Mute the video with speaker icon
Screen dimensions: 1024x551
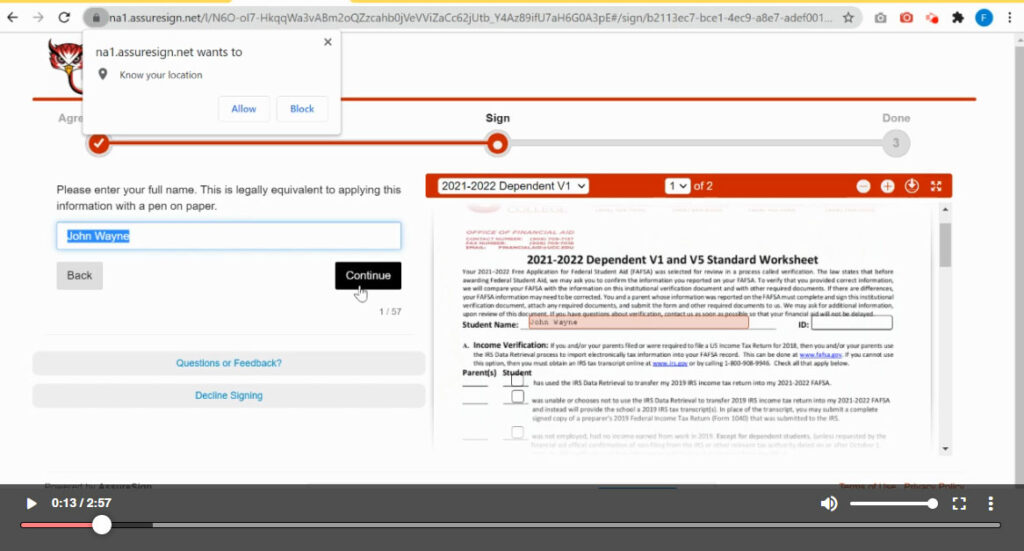pyautogui.click(x=829, y=503)
